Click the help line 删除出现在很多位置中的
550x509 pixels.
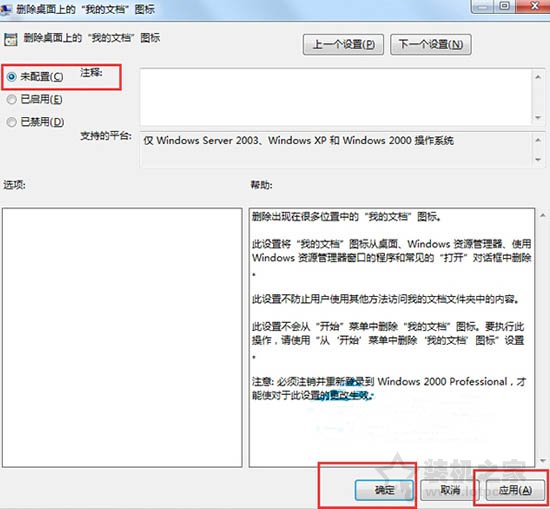(347, 216)
